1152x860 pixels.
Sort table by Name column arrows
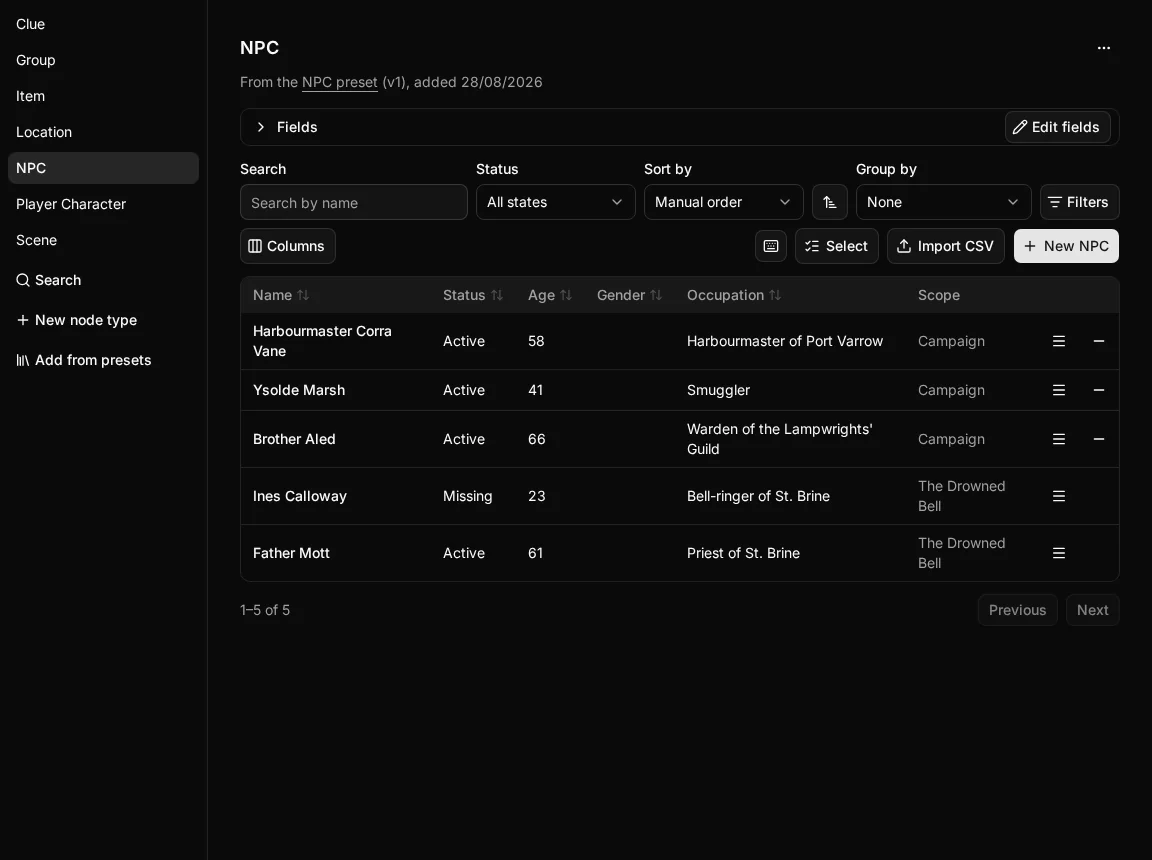pos(303,295)
